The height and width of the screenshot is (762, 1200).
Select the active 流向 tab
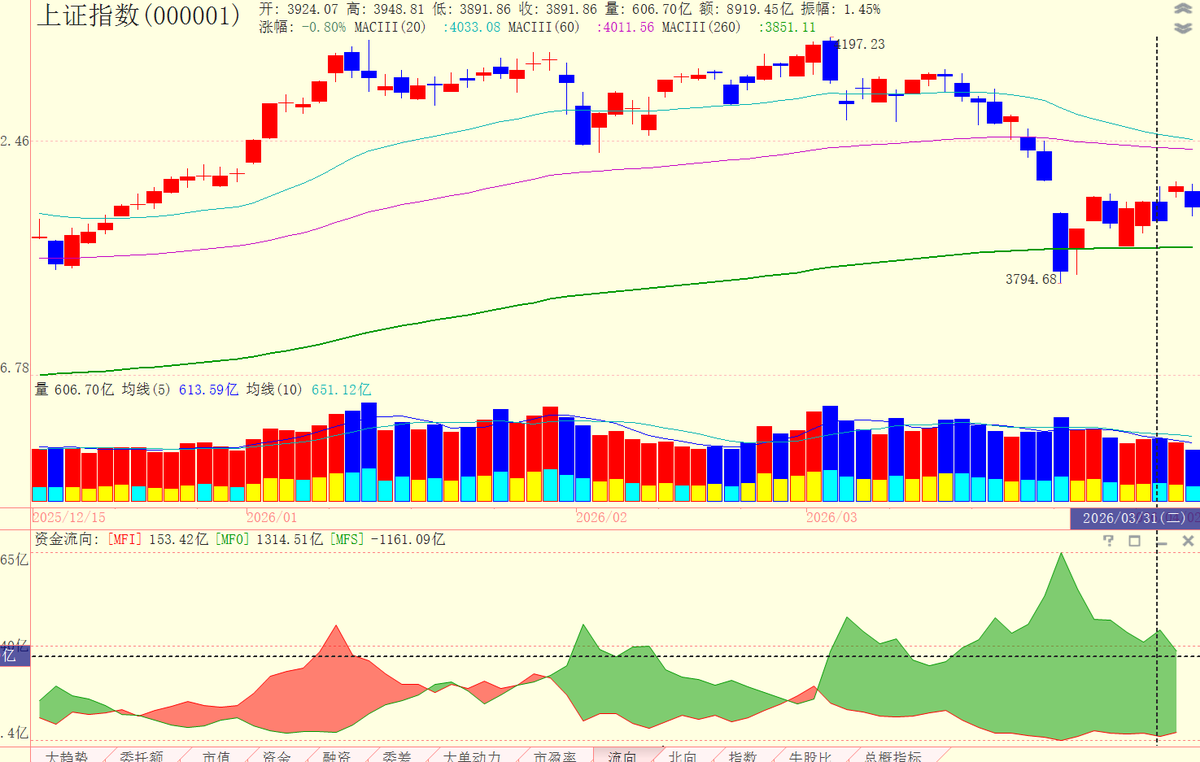pyautogui.click(x=623, y=756)
